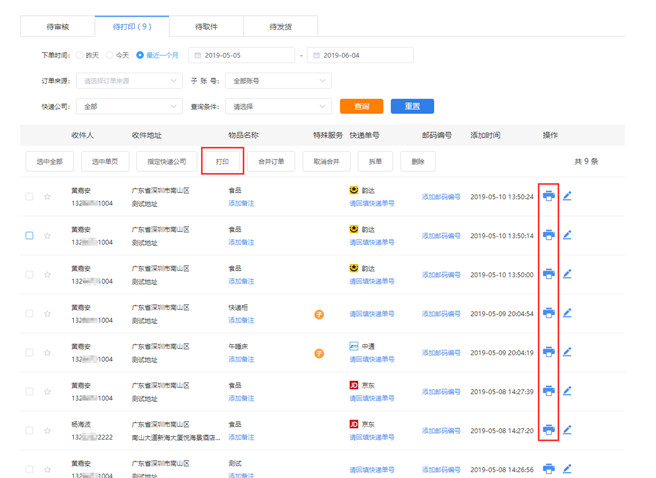
Task: Click the orange 查询 button
Action: (x=361, y=106)
